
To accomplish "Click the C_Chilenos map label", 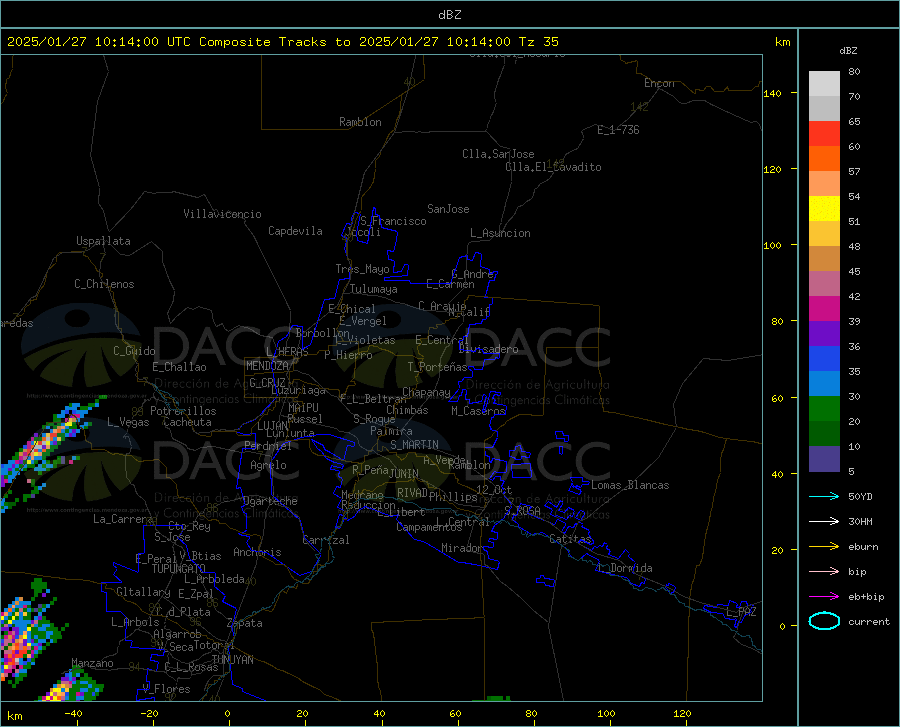I will coord(104,284).
